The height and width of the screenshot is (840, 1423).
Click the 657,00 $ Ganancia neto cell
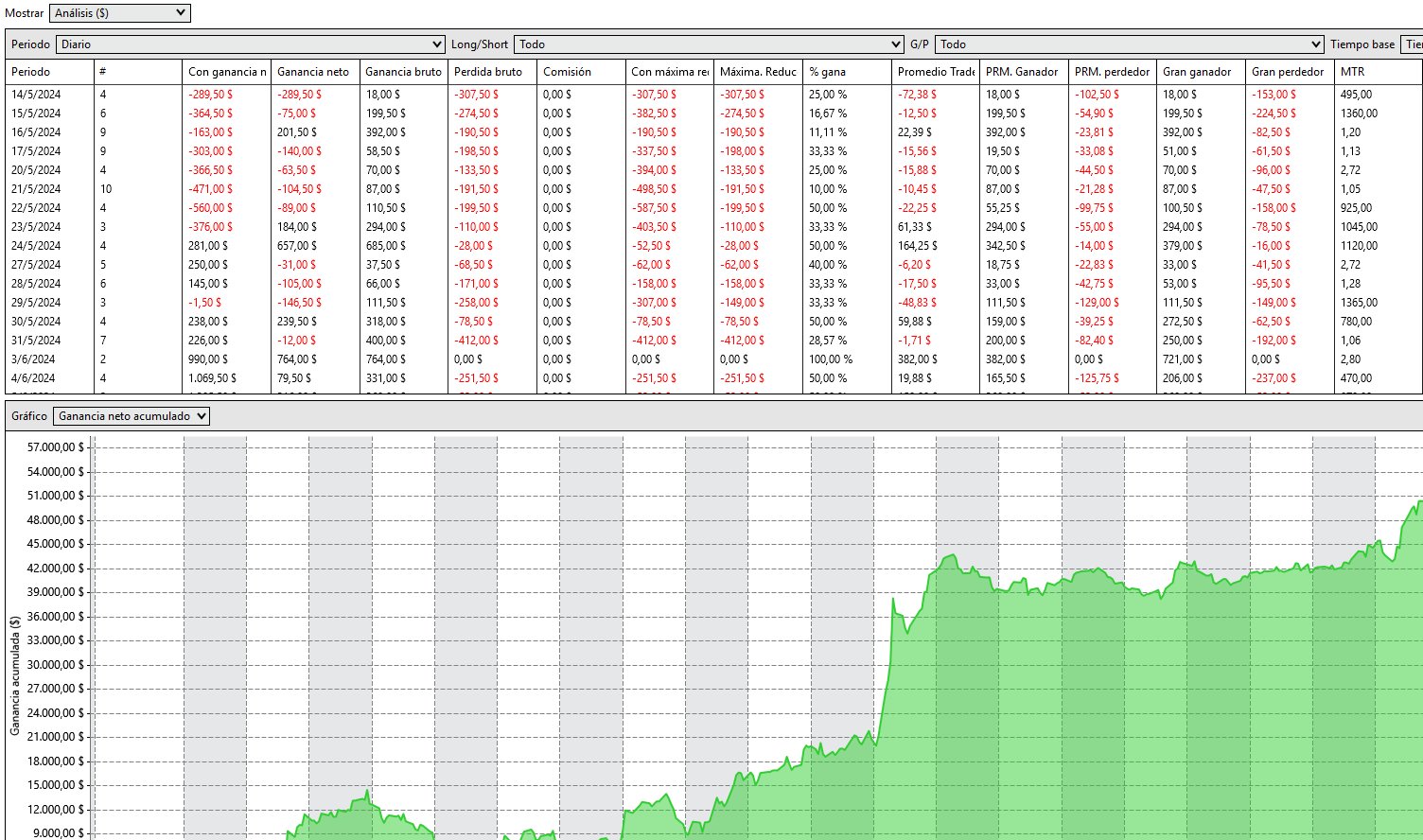[315, 246]
